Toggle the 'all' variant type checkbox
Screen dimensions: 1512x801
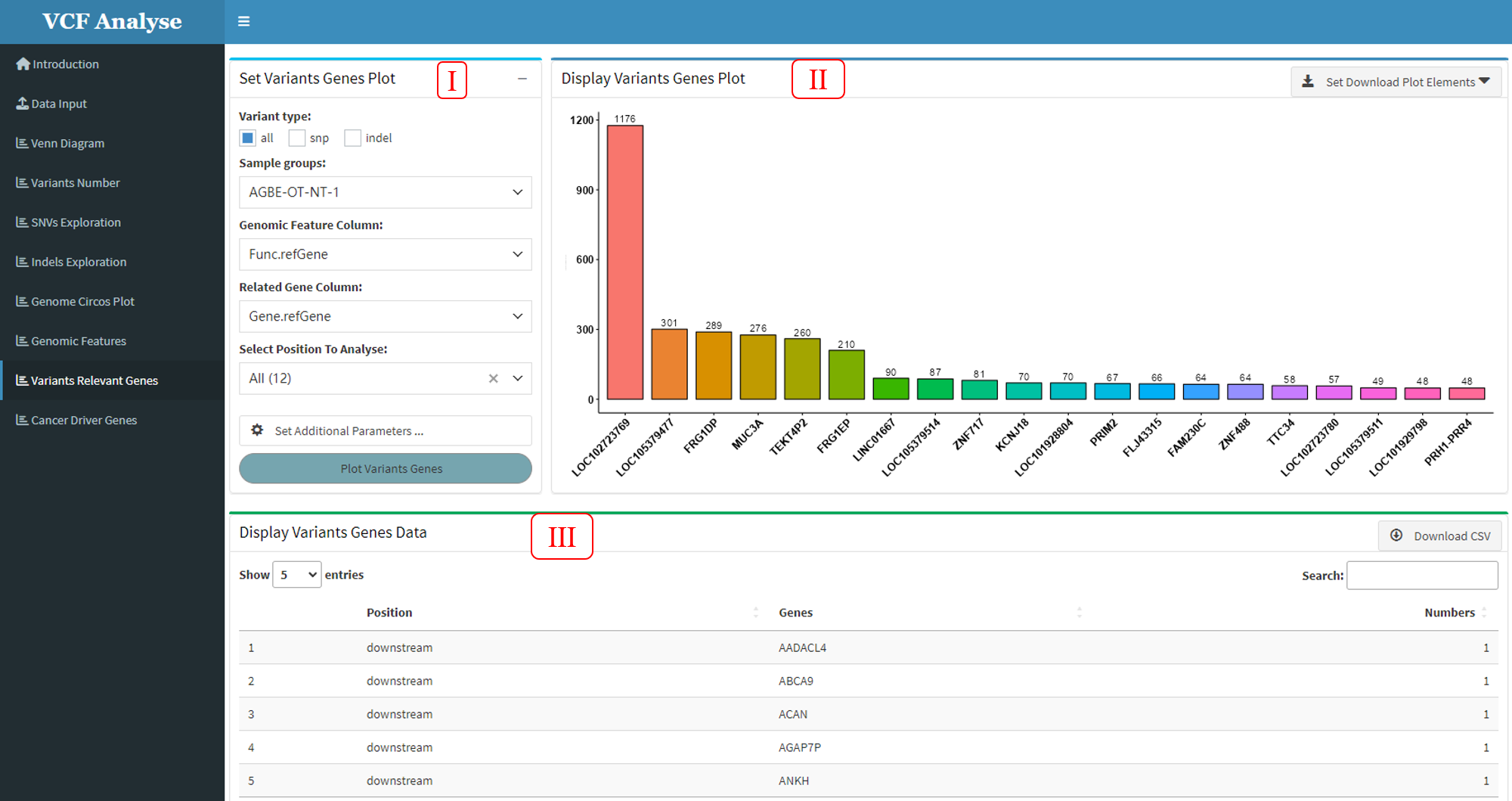point(247,138)
